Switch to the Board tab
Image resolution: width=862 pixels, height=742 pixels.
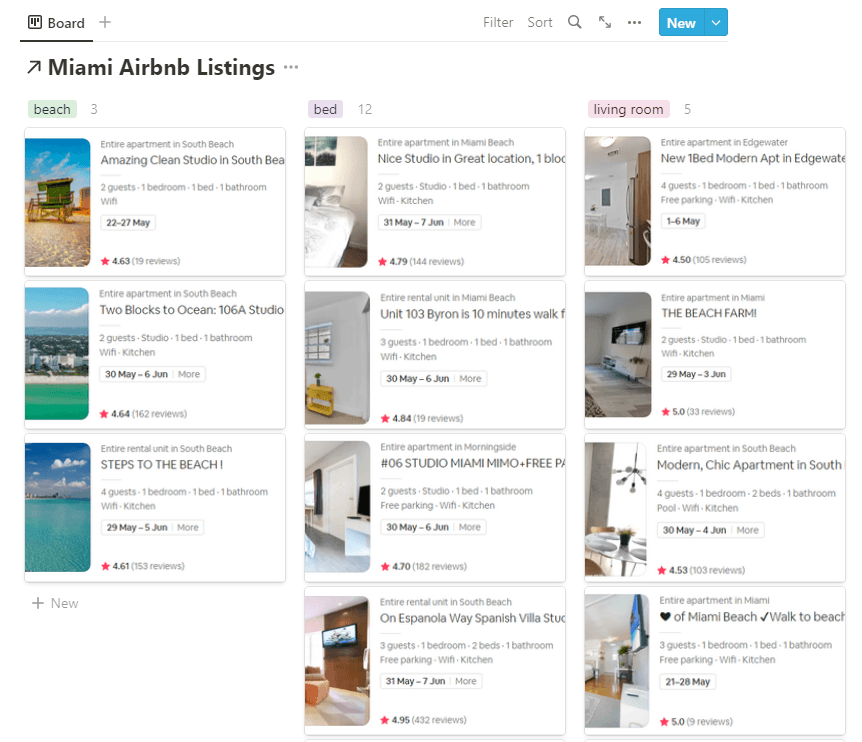(57, 22)
